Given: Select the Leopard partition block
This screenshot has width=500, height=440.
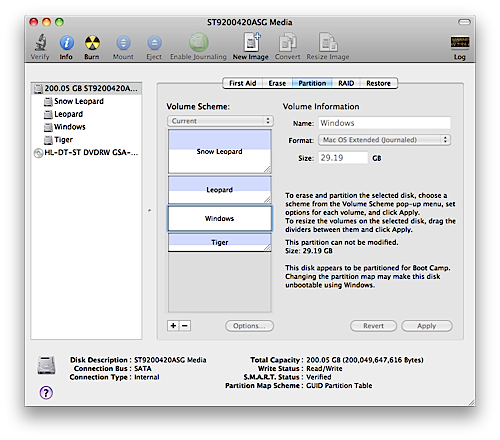Looking at the screenshot, I should 220,190.
